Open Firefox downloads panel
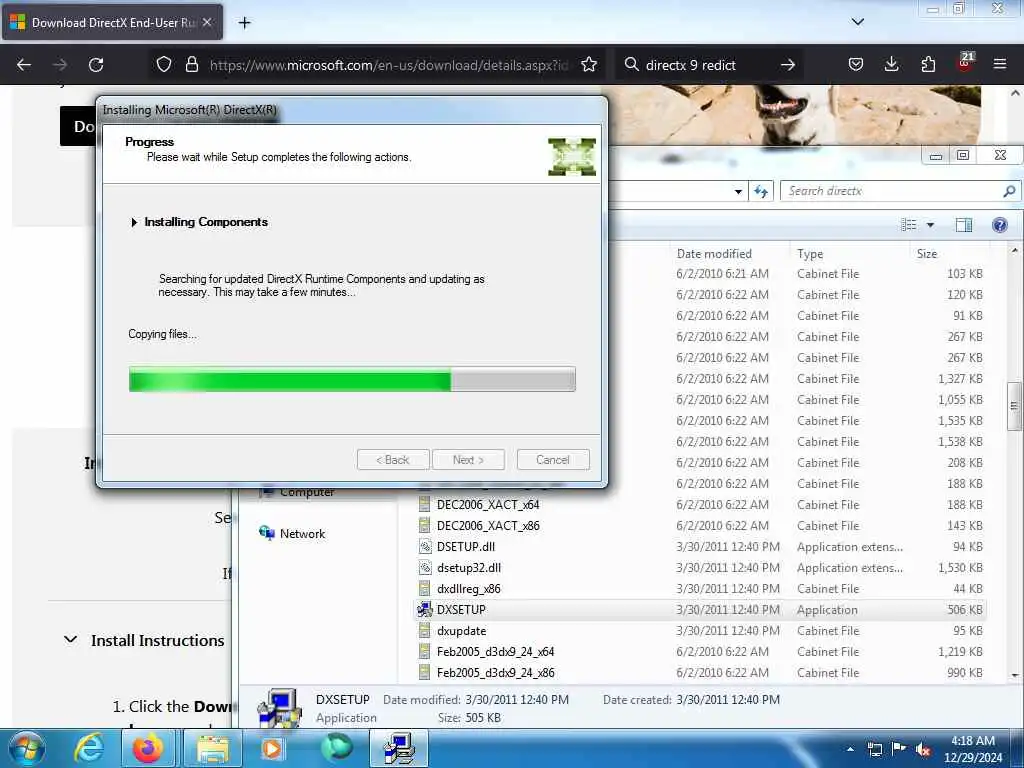1024x768 pixels. click(x=891, y=65)
